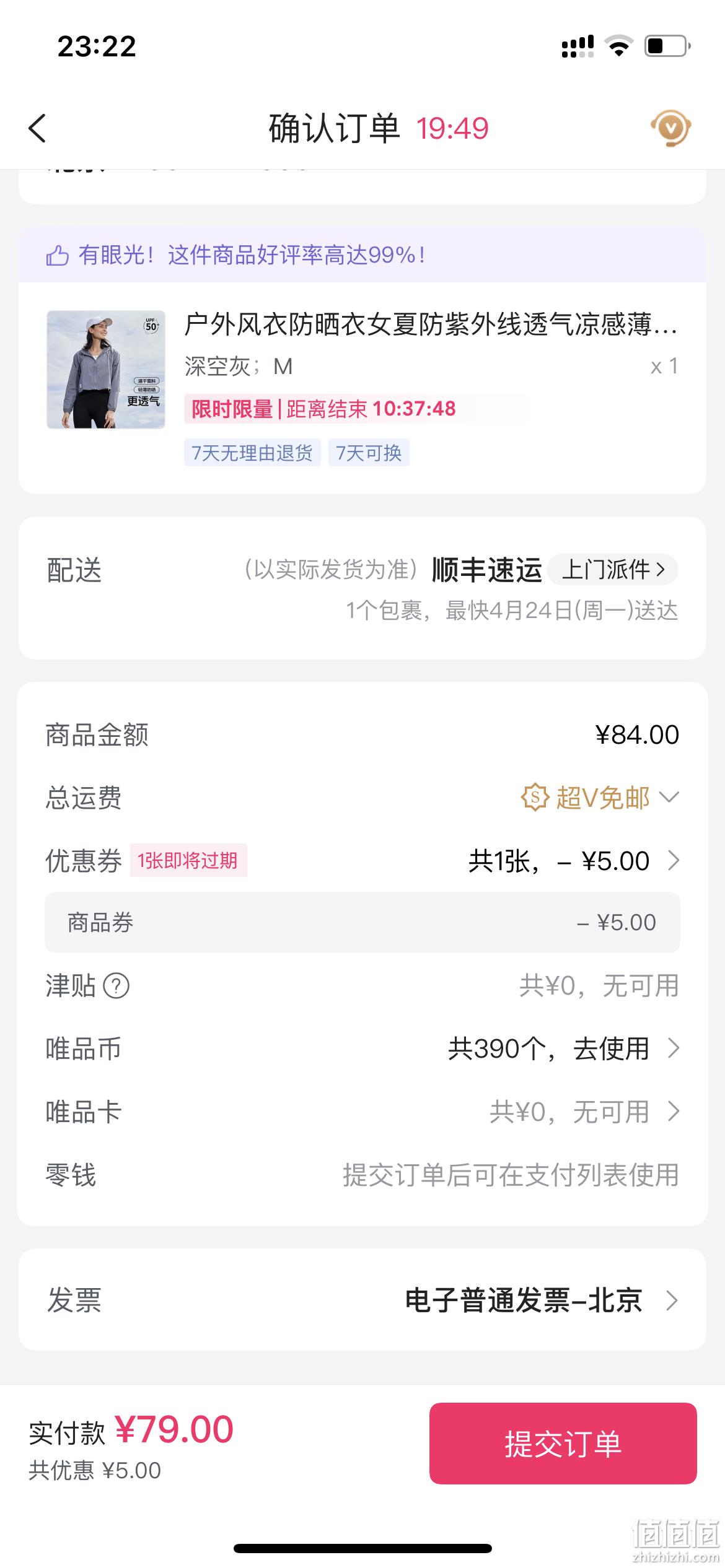This screenshot has width=725, height=1568.
Task: Open the sun-protection jacket product thumbnail
Action: 106,370
